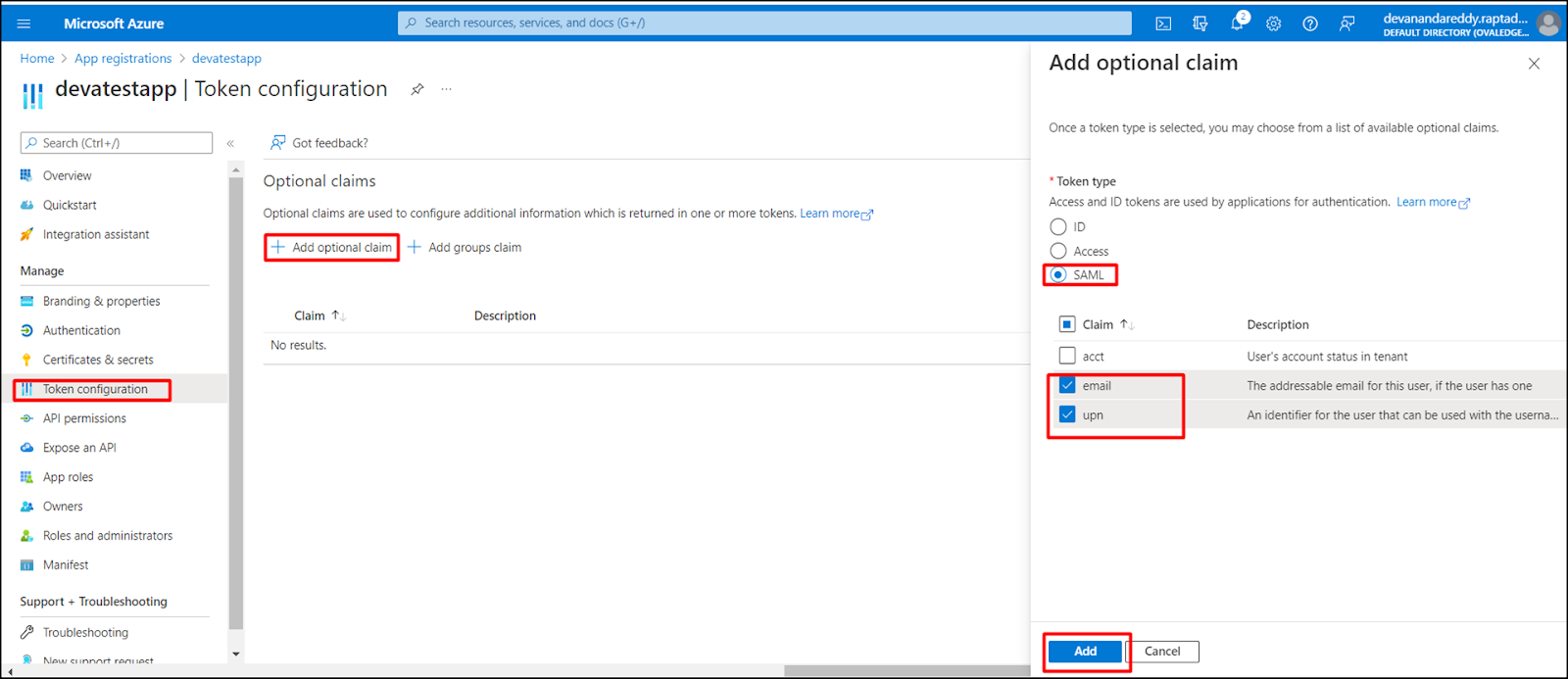Open the top bar feedback icon
1568x679 pixels.
(1347, 24)
